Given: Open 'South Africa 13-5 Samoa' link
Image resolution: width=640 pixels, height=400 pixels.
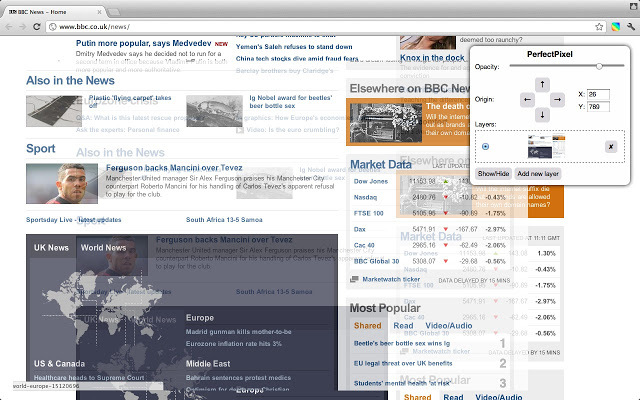Looking at the screenshot, I should pos(224,220).
